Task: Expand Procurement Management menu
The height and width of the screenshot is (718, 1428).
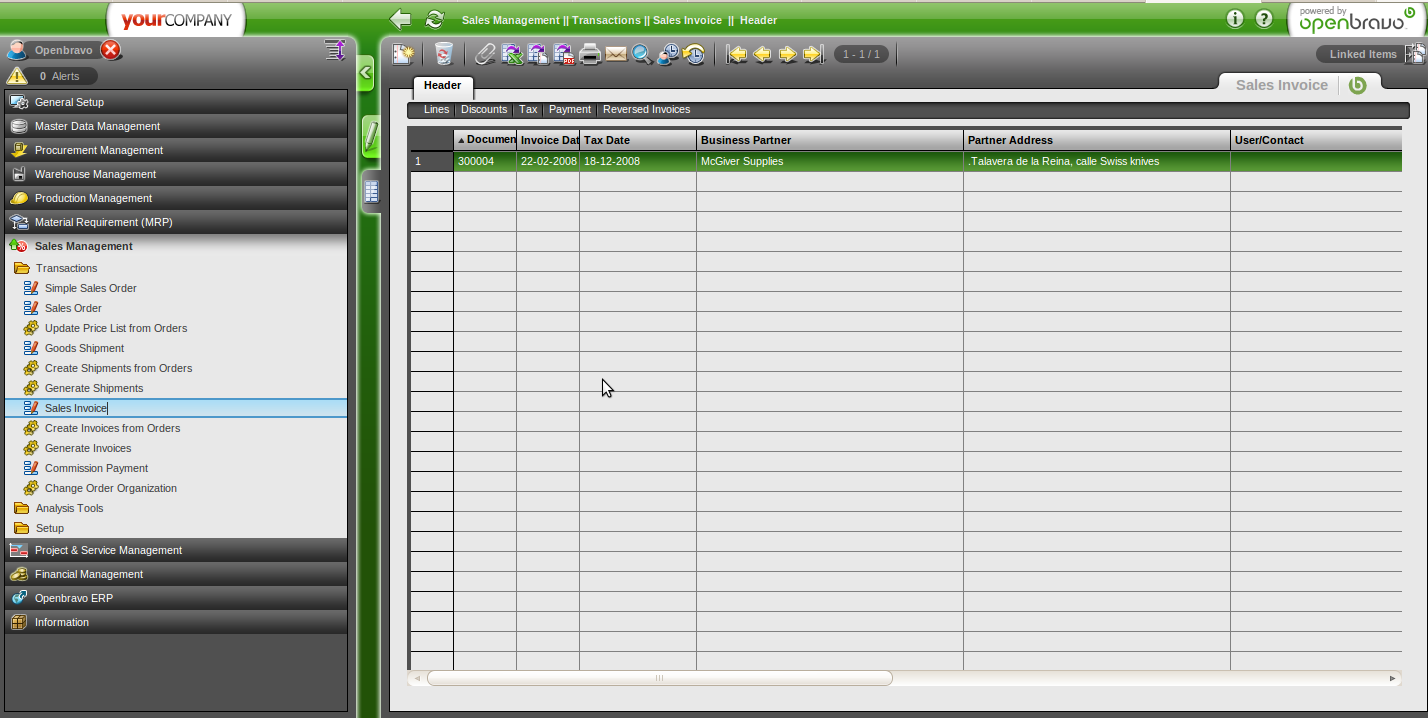Action: 176,150
